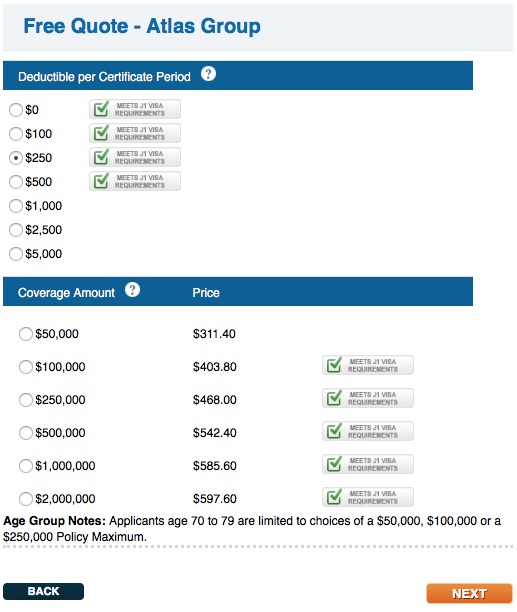
Task: Go back with the BACK button
Action: pos(43,591)
